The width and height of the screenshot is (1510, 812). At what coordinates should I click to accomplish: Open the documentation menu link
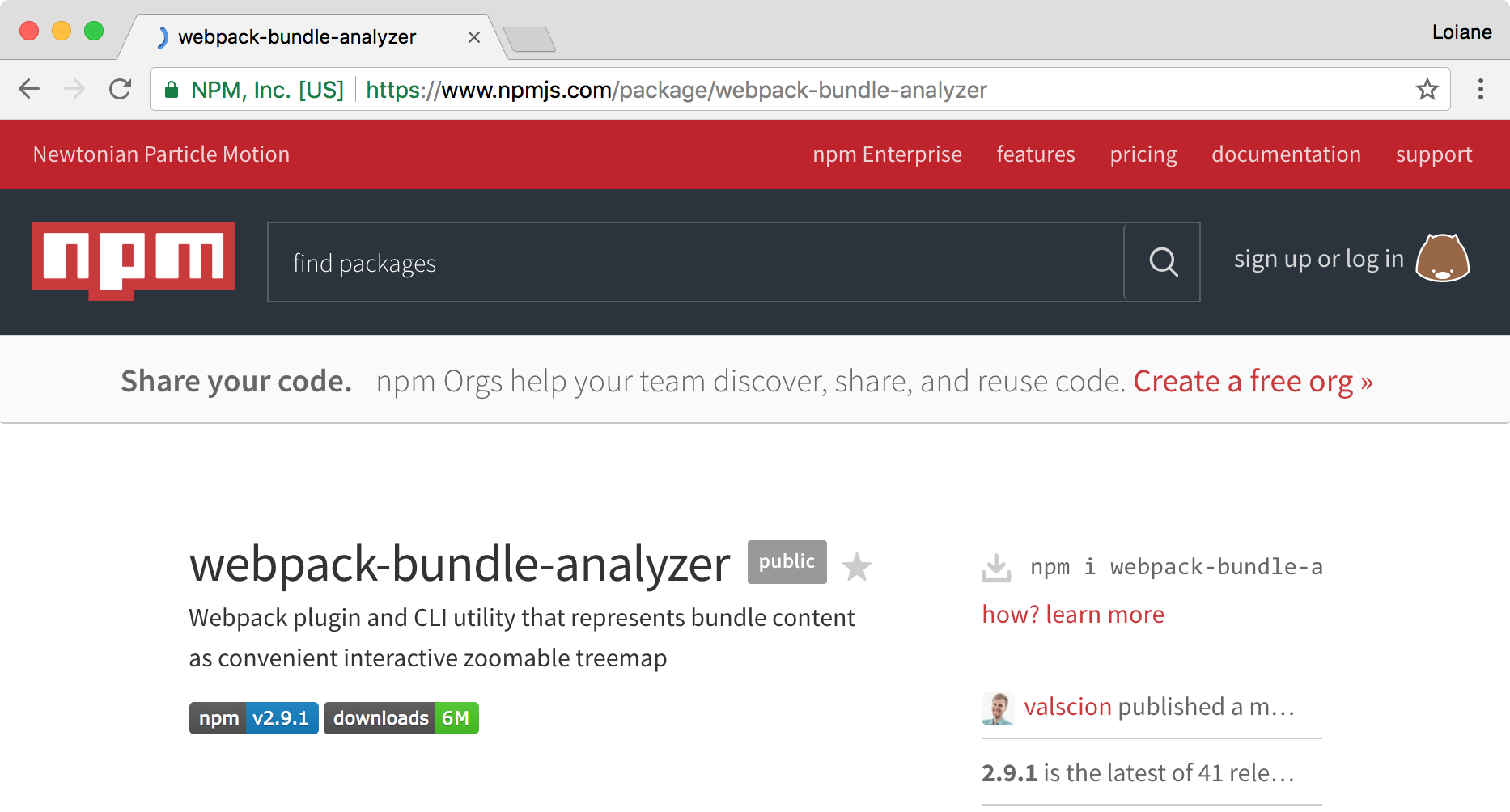(1286, 154)
